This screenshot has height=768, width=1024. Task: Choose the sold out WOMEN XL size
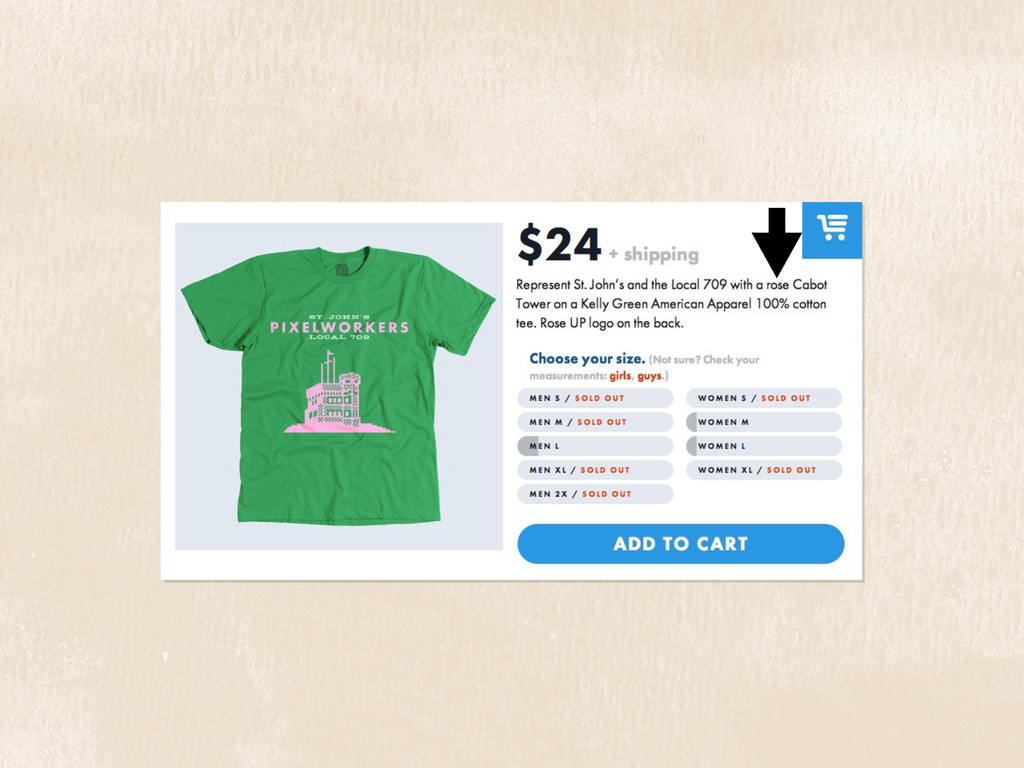(x=764, y=470)
